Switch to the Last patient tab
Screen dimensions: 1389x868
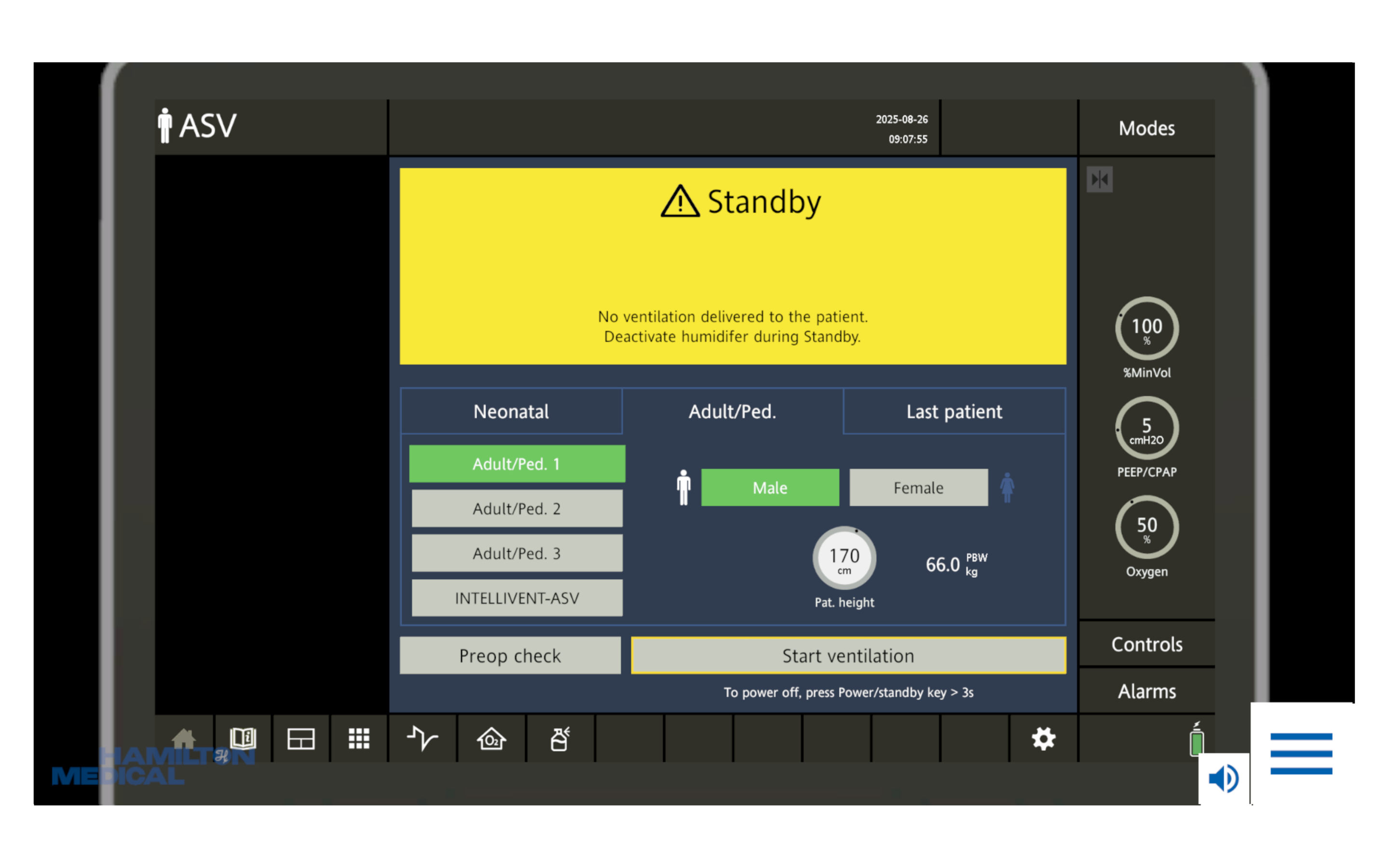coord(954,412)
